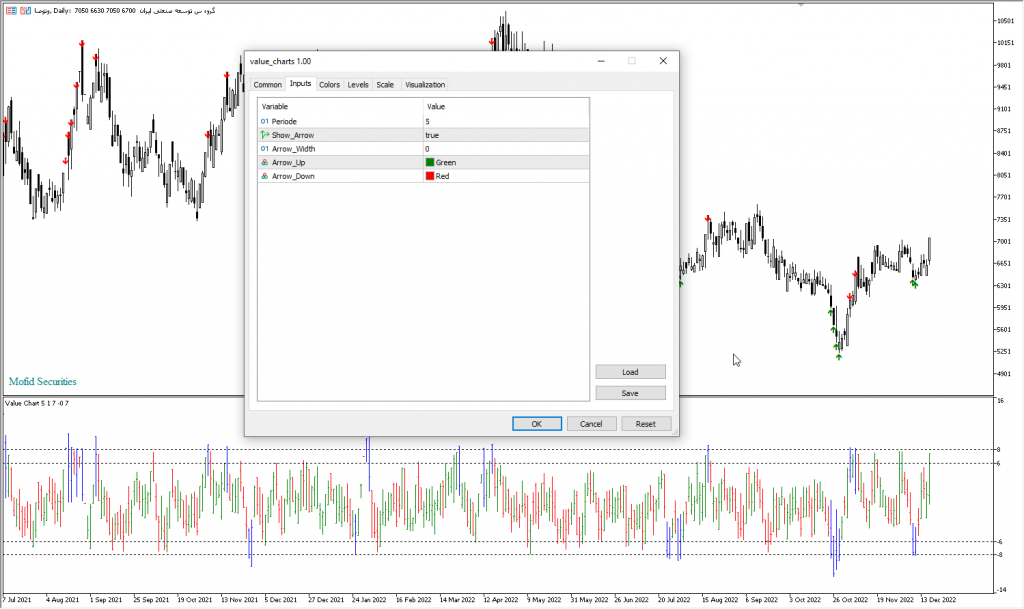Image resolution: width=1024 pixels, height=609 pixels.
Task: Click the color type icon beside Arrow_Up
Action: tap(265, 162)
